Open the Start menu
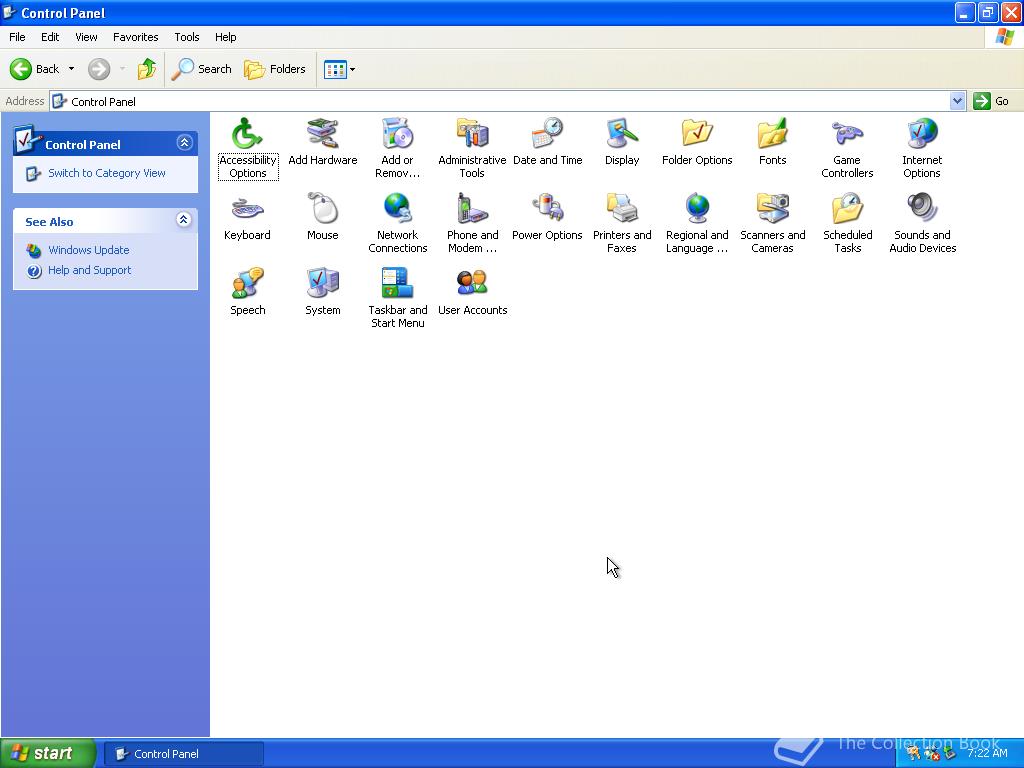1024x768 pixels. click(48, 753)
